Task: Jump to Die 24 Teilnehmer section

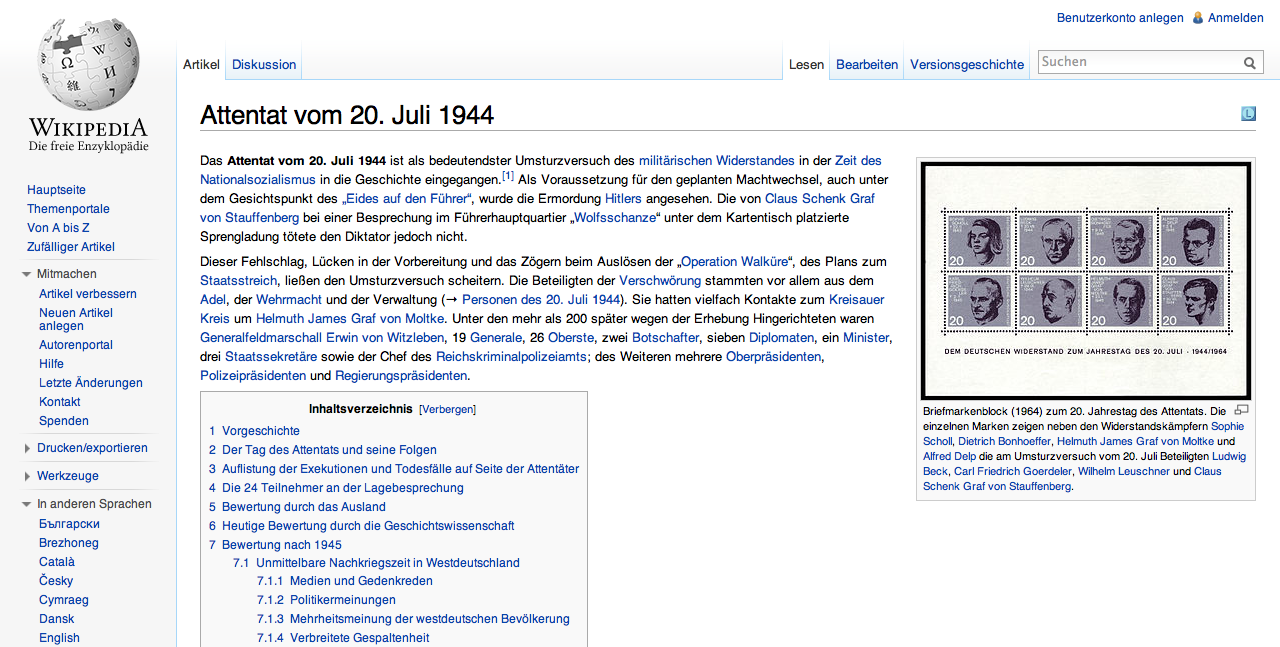Action: 336,488
